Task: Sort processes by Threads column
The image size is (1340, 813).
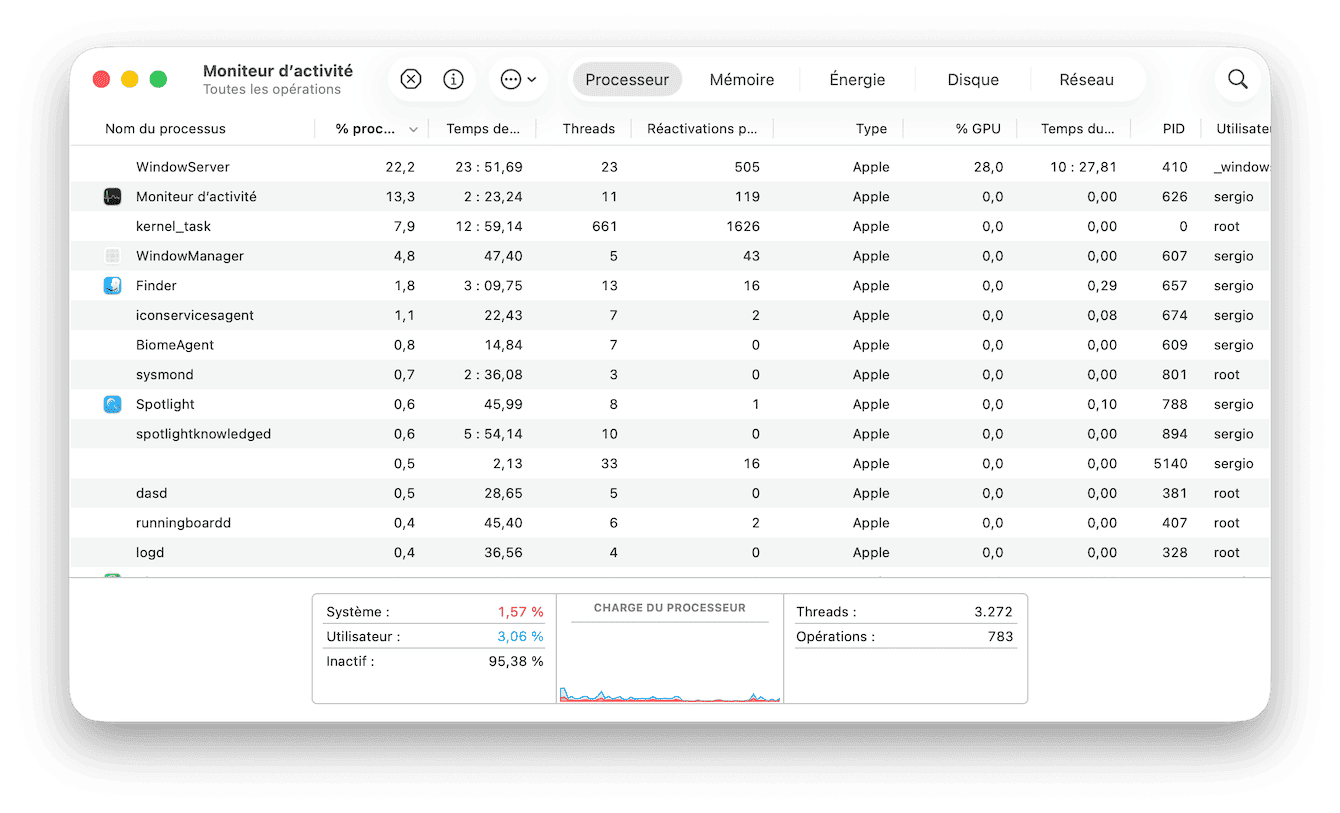Action: tap(588, 129)
